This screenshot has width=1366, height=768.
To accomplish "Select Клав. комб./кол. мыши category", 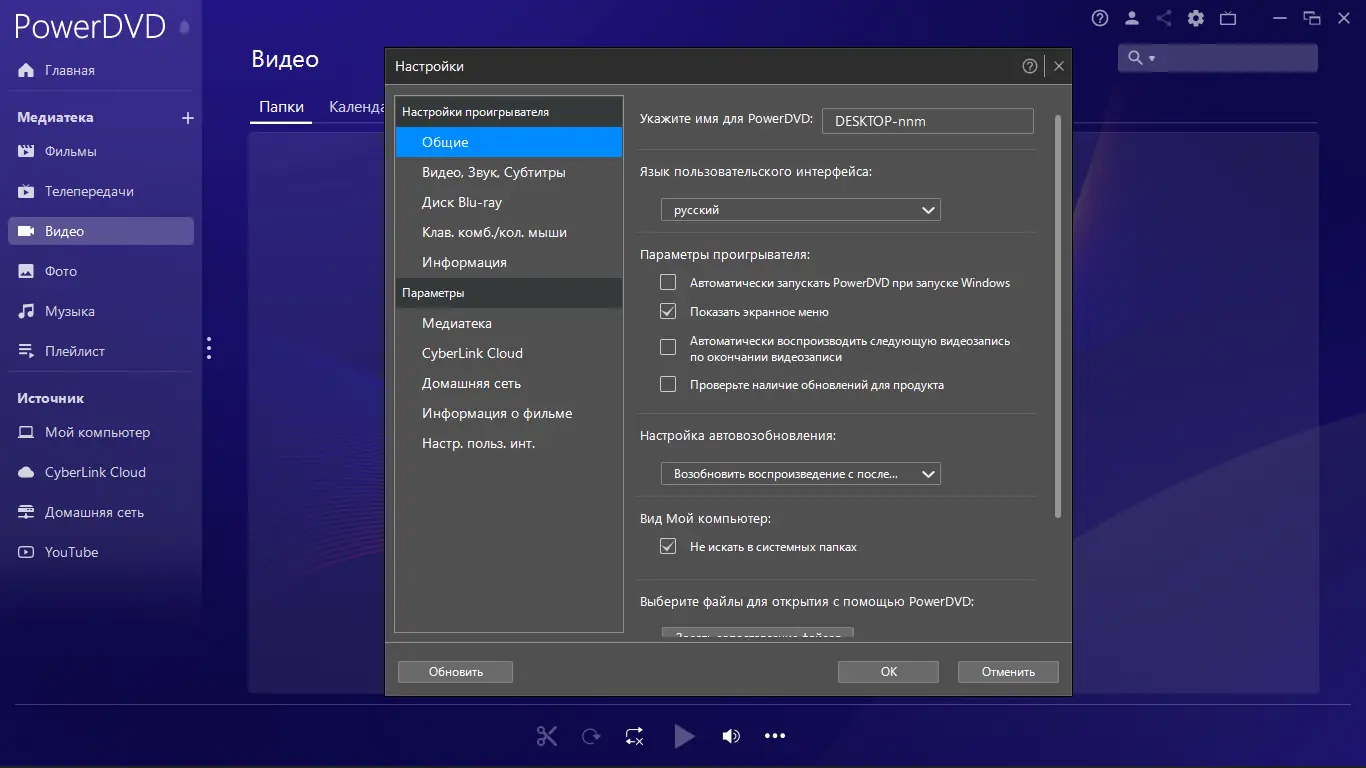I will [509, 232].
